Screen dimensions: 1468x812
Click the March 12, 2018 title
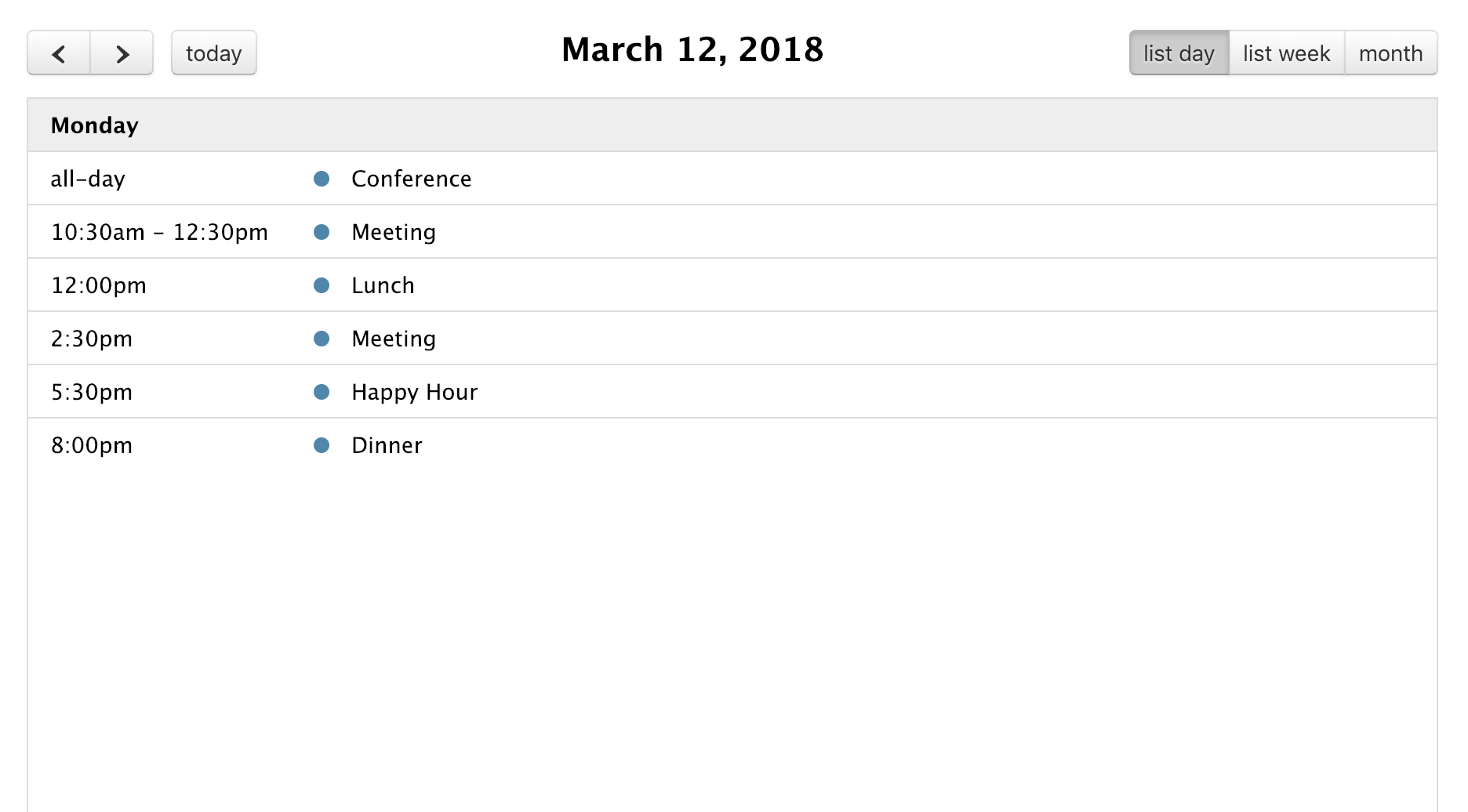692,49
